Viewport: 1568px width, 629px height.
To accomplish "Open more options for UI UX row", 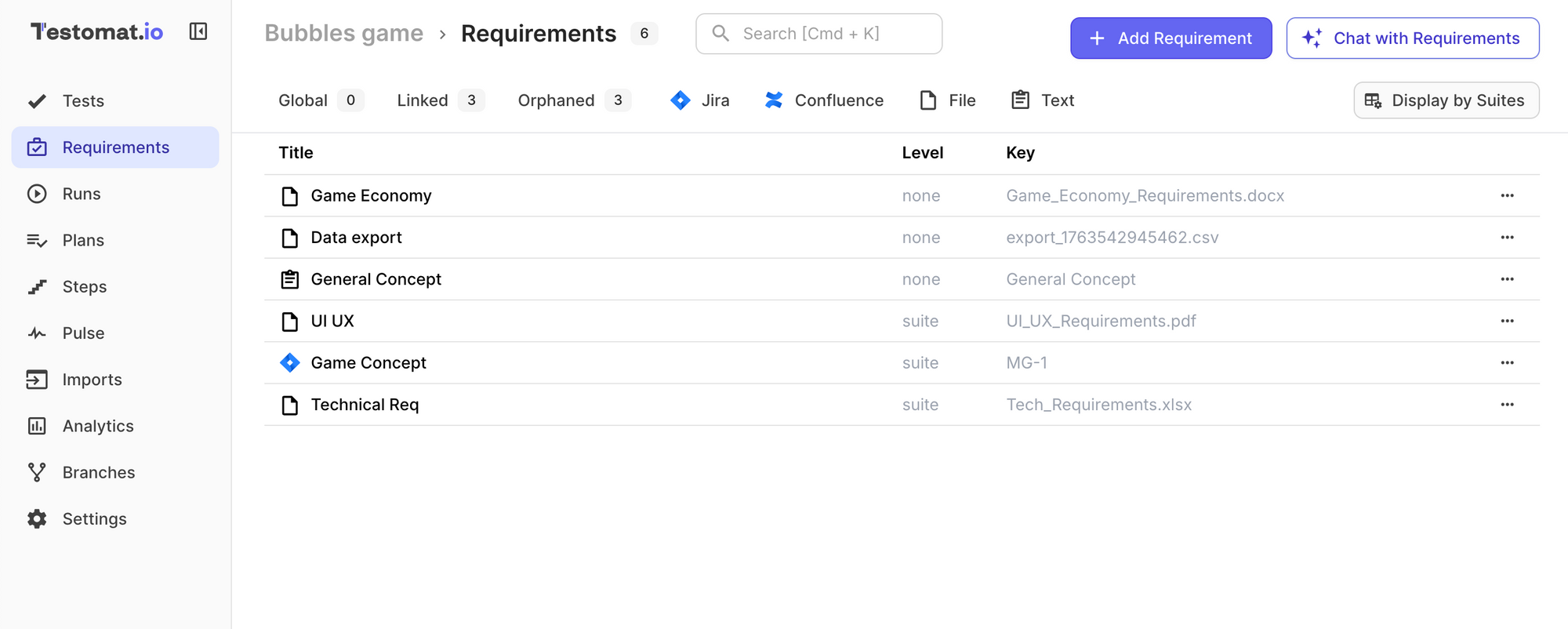I will point(1507,322).
